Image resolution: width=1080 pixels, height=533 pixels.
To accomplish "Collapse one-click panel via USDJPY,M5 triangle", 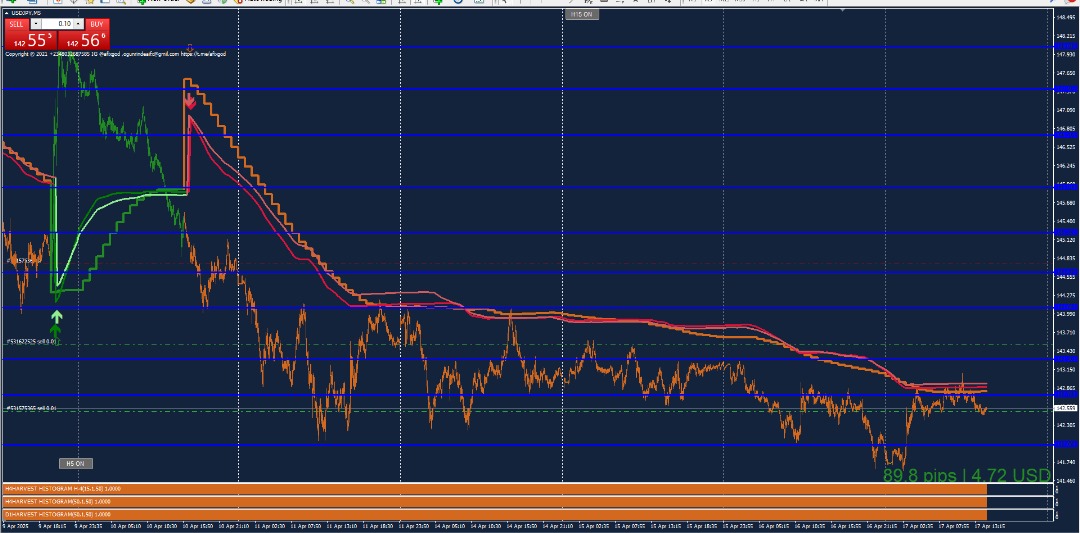I will pyautogui.click(x=8, y=13).
